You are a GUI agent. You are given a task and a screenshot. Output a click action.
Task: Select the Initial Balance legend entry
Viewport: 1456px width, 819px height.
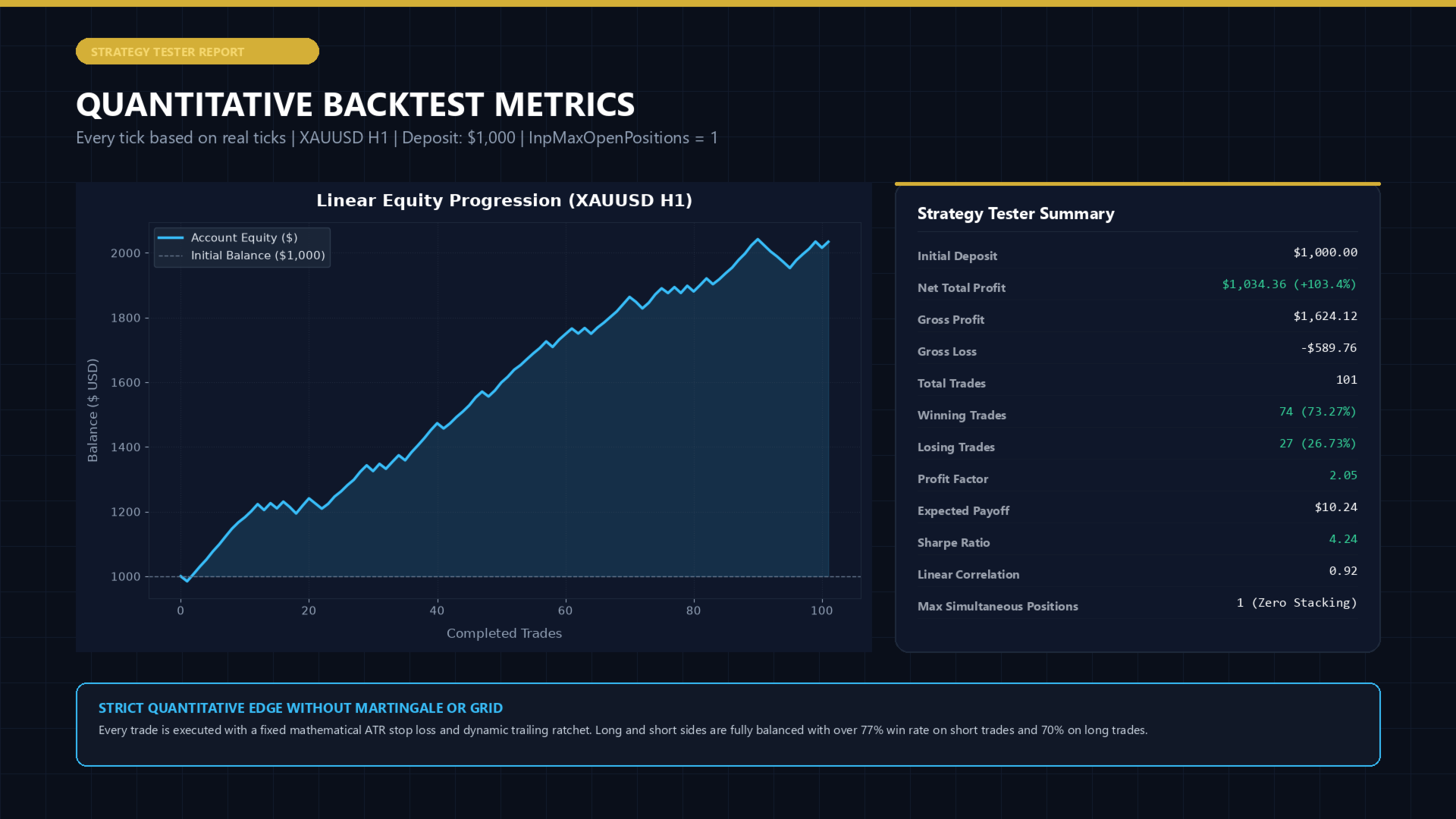(242, 256)
